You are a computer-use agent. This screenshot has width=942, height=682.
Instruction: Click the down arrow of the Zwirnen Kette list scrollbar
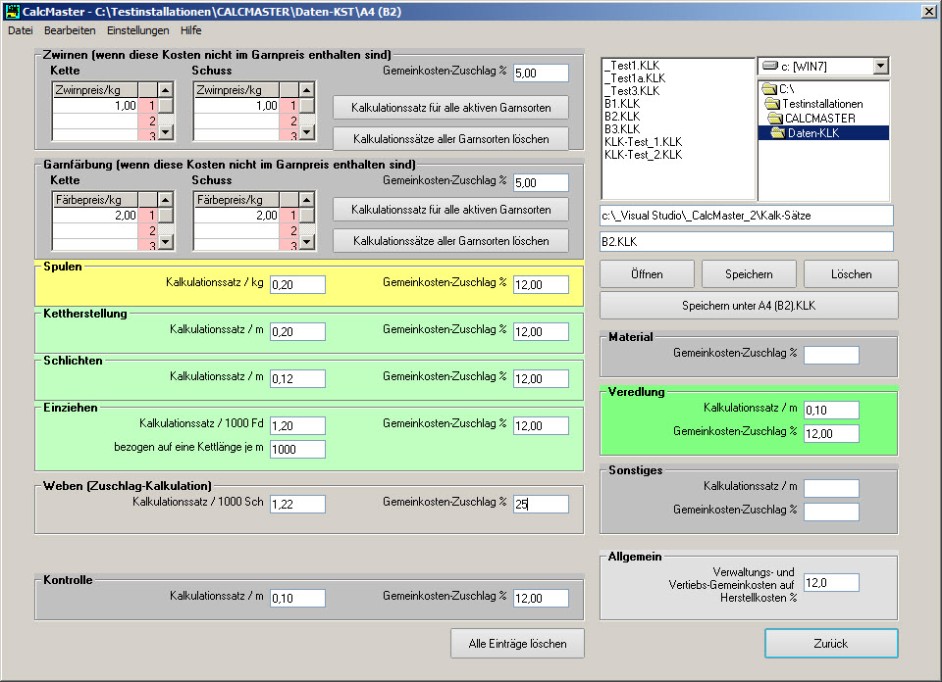pos(166,132)
